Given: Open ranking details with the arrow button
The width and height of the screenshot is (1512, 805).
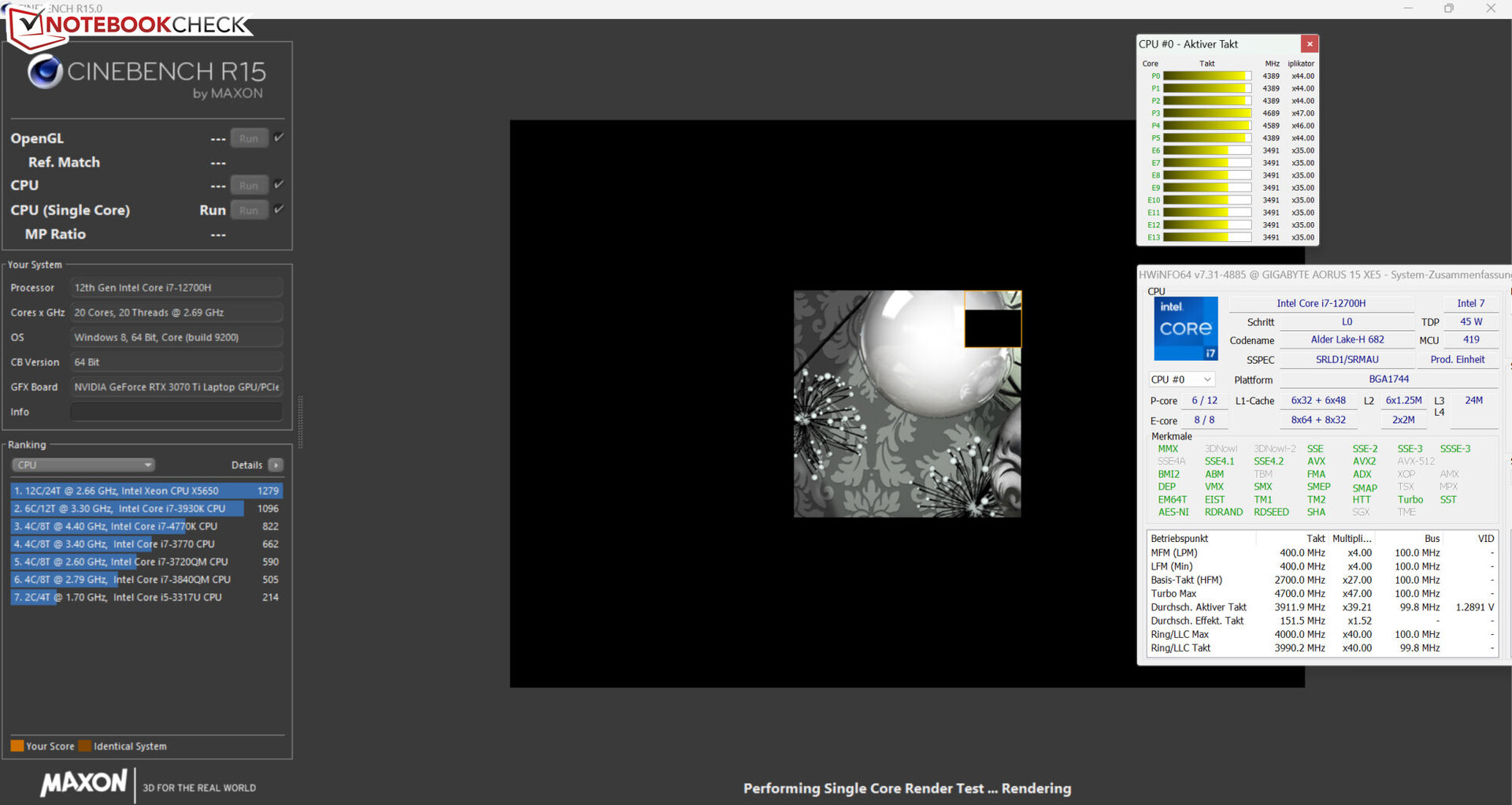Looking at the screenshot, I should tap(276, 465).
